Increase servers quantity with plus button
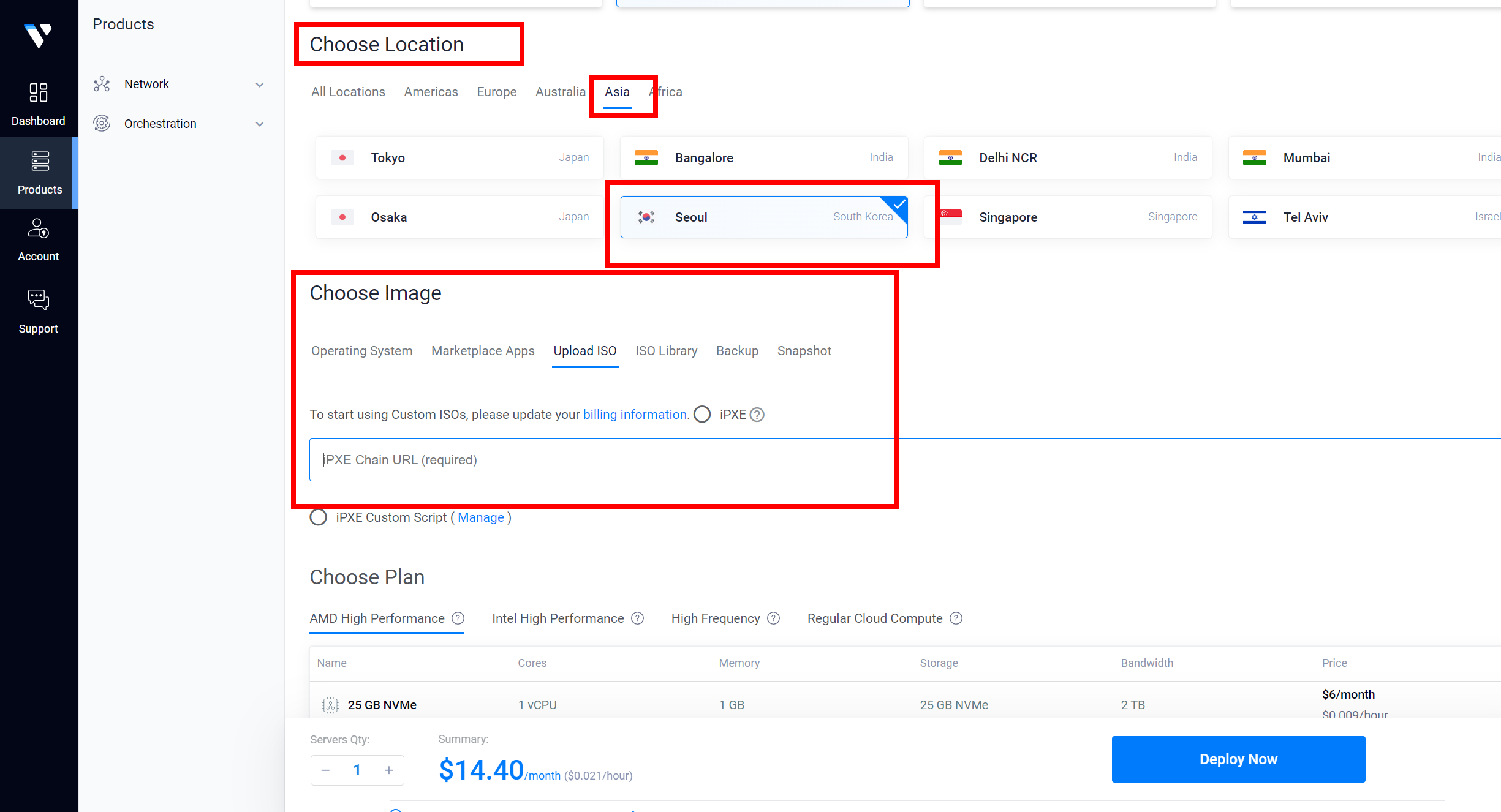The height and width of the screenshot is (812, 1501). pos(389,770)
